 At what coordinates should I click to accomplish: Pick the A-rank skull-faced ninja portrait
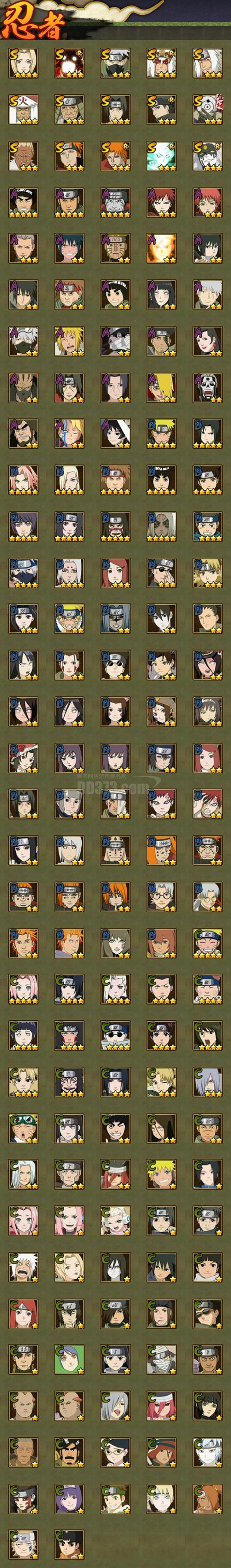(208, 387)
